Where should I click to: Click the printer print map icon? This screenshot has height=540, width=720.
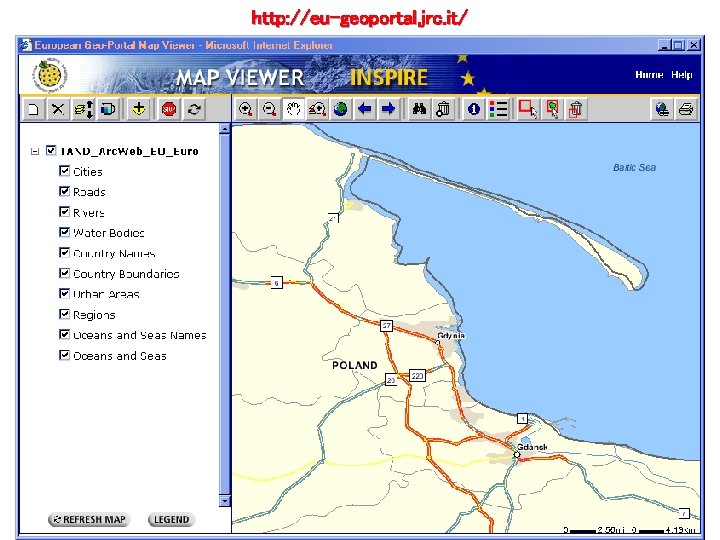tap(686, 109)
